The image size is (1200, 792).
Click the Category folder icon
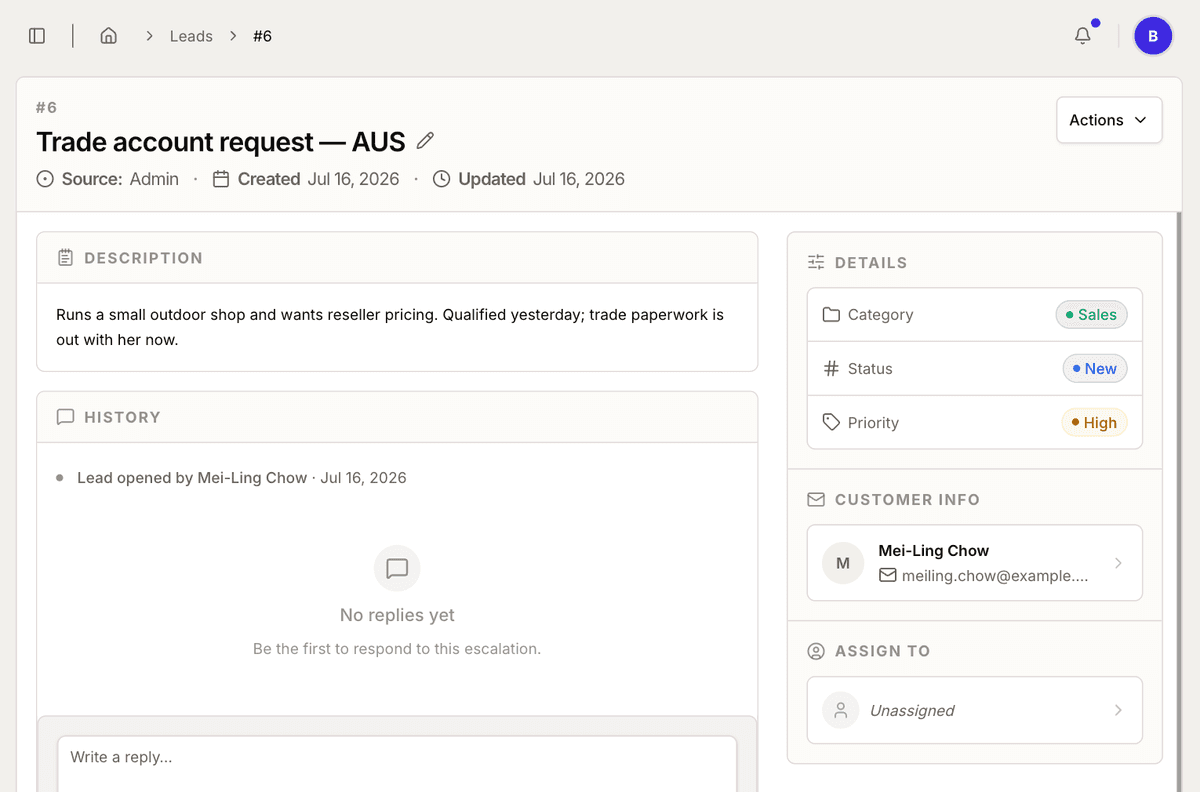831,314
